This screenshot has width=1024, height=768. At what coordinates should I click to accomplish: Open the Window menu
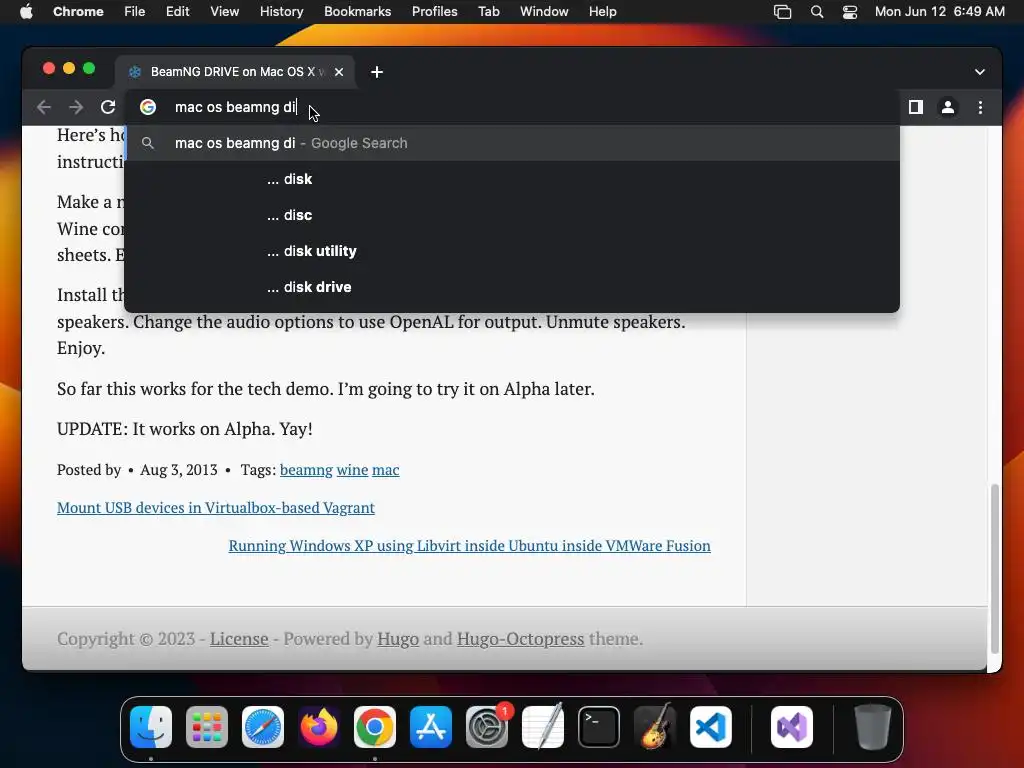[544, 11]
